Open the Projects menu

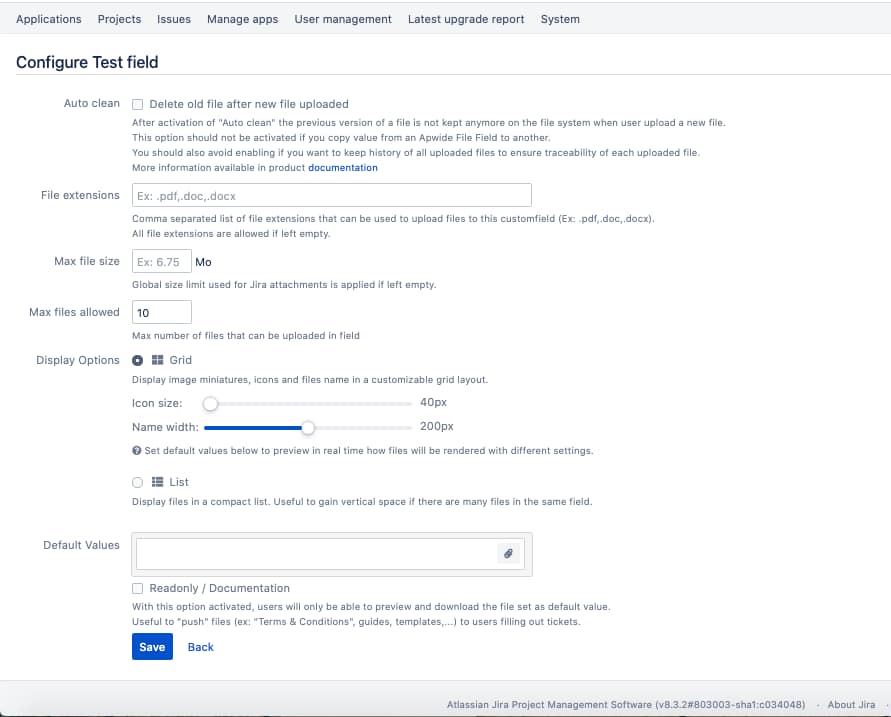[x=119, y=19]
